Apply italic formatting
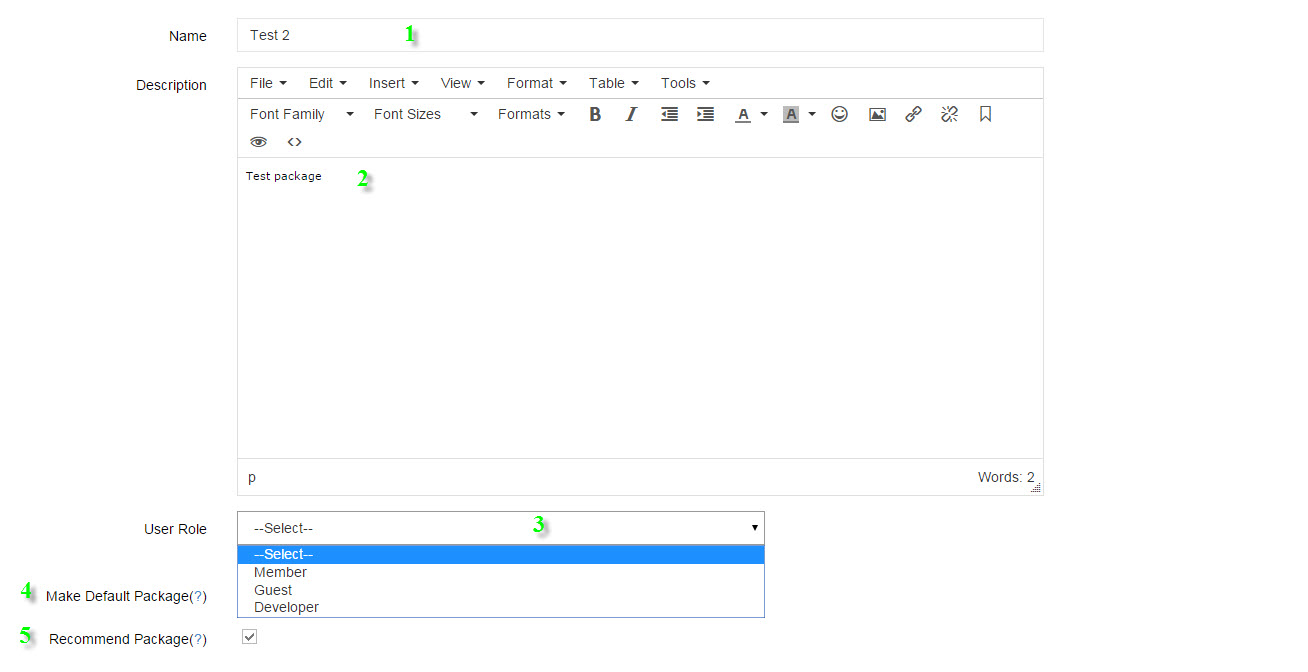 coord(631,114)
